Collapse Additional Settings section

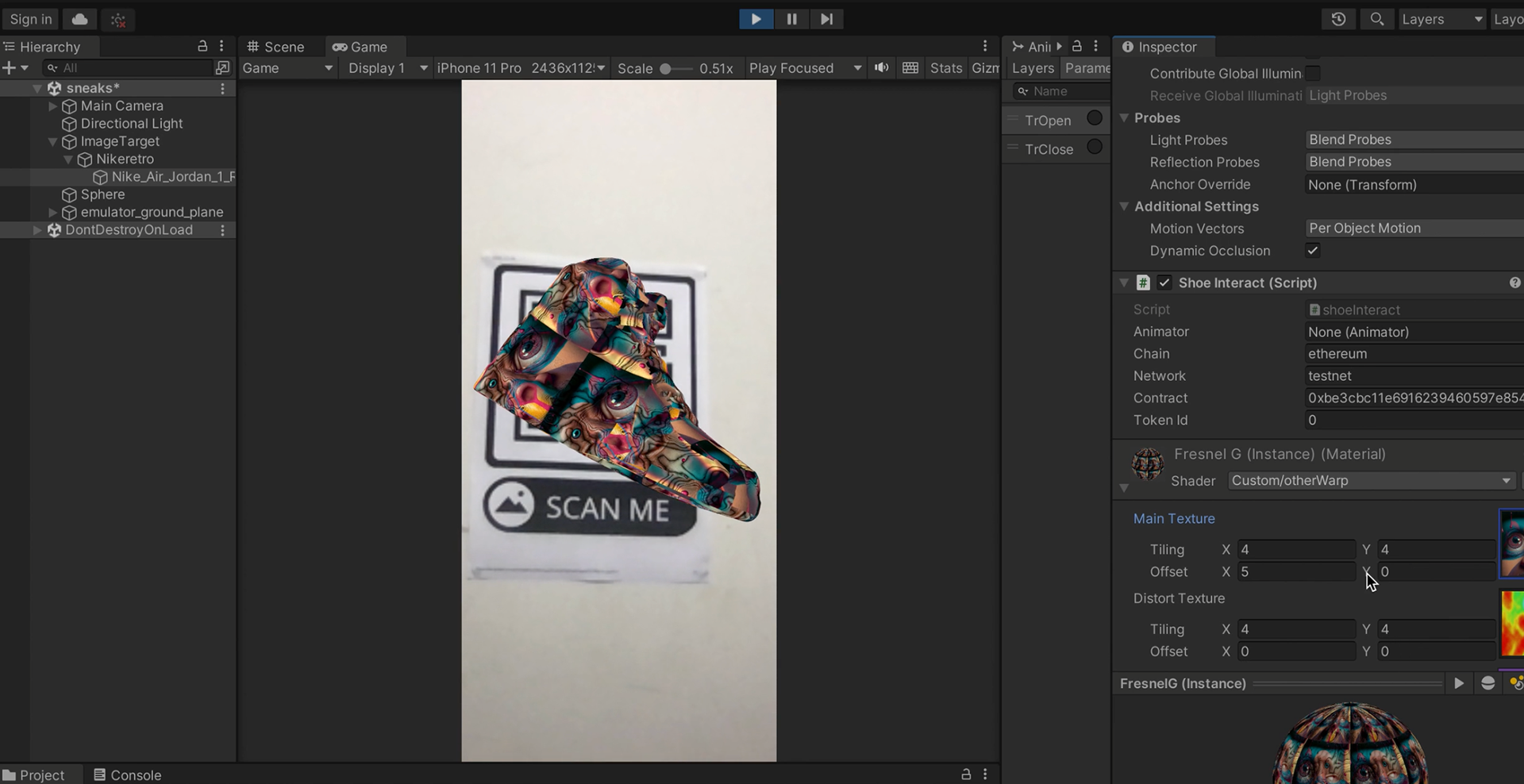coord(1124,206)
